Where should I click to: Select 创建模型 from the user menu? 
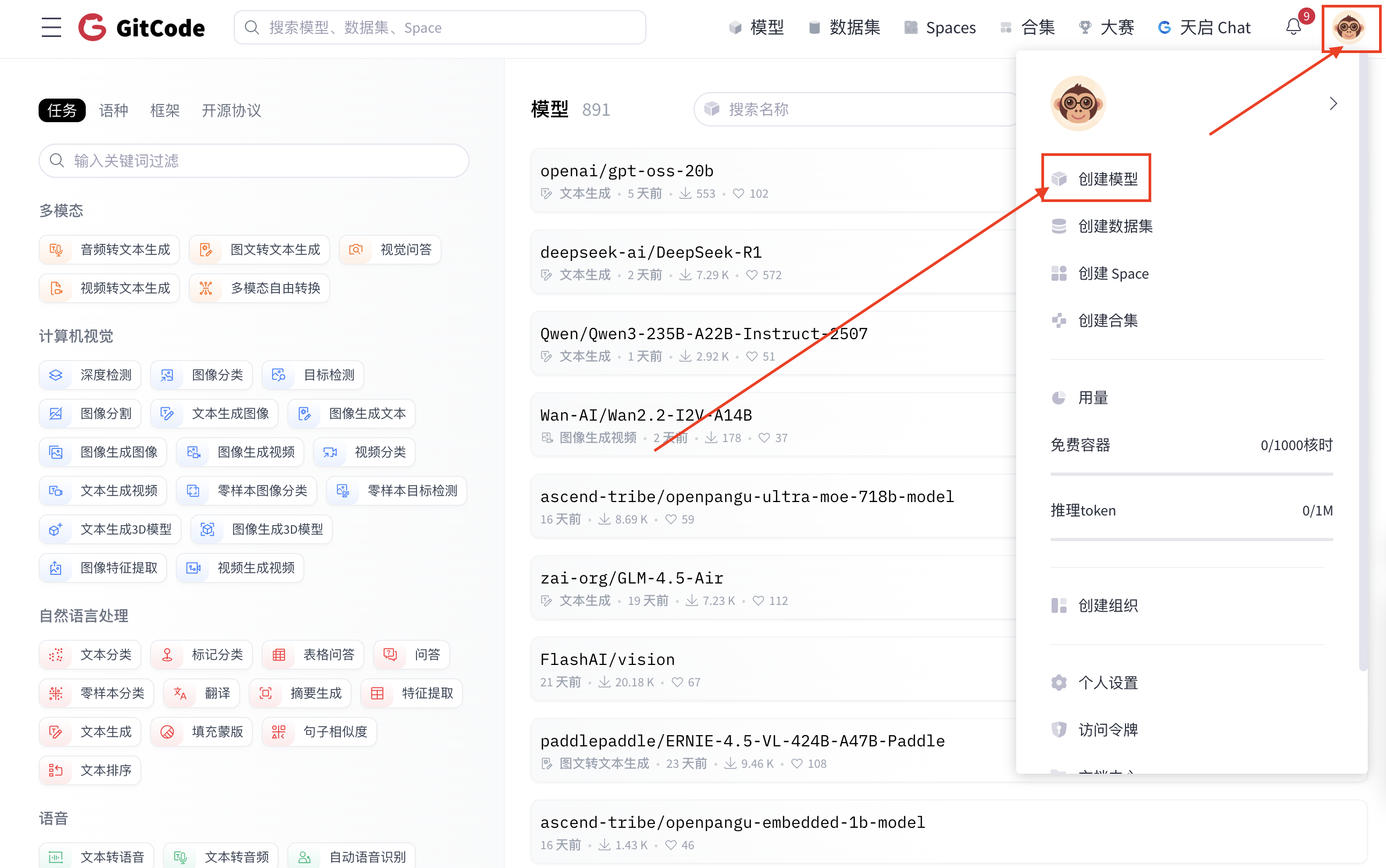click(1096, 178)
